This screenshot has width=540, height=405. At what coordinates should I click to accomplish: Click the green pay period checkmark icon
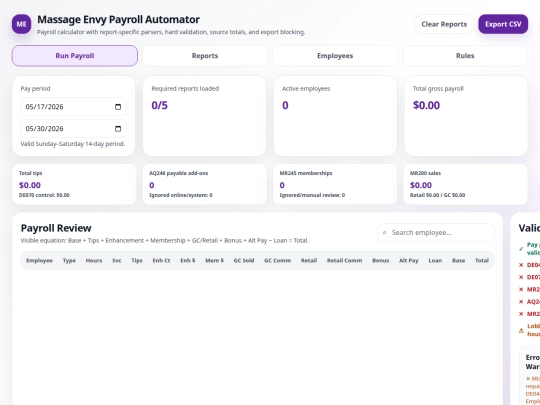521,249
